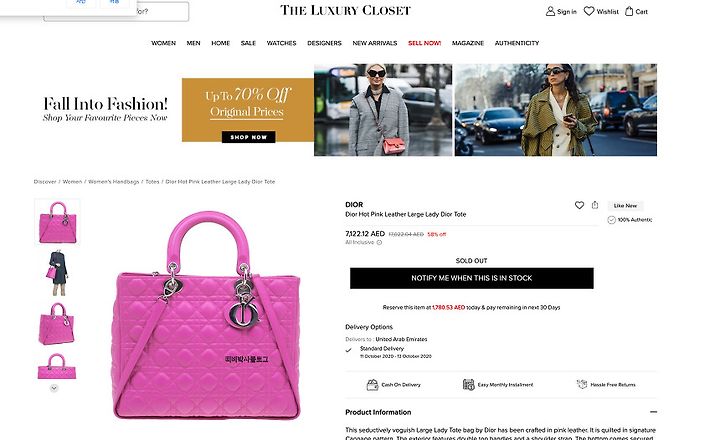This screenshot has width=720, height=440.
Task: Select the model wearing bag thumbnail
Action: click(57, 273)
